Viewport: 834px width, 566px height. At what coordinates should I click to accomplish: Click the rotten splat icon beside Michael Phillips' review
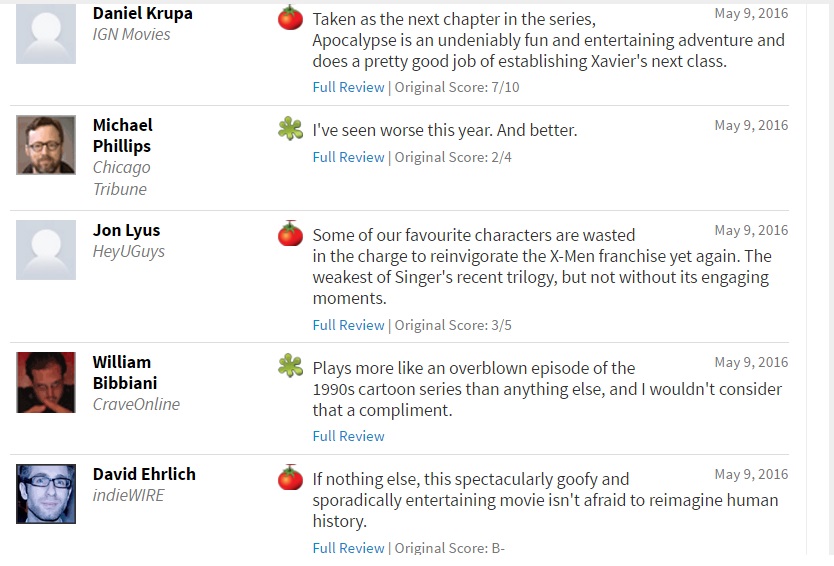tap(290, 129)
